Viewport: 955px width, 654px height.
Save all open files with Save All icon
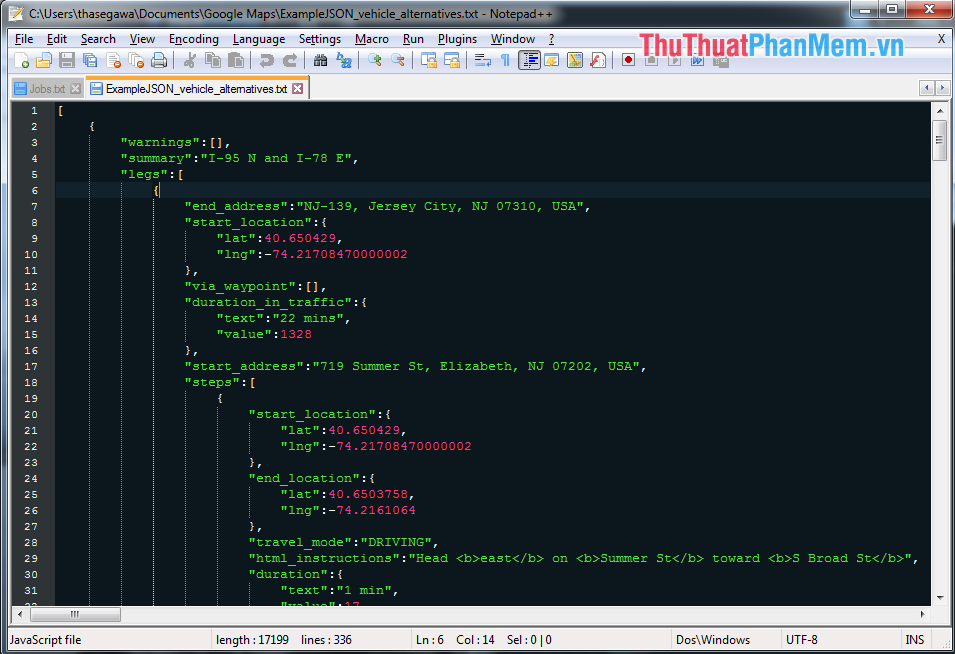pos(91,60)
